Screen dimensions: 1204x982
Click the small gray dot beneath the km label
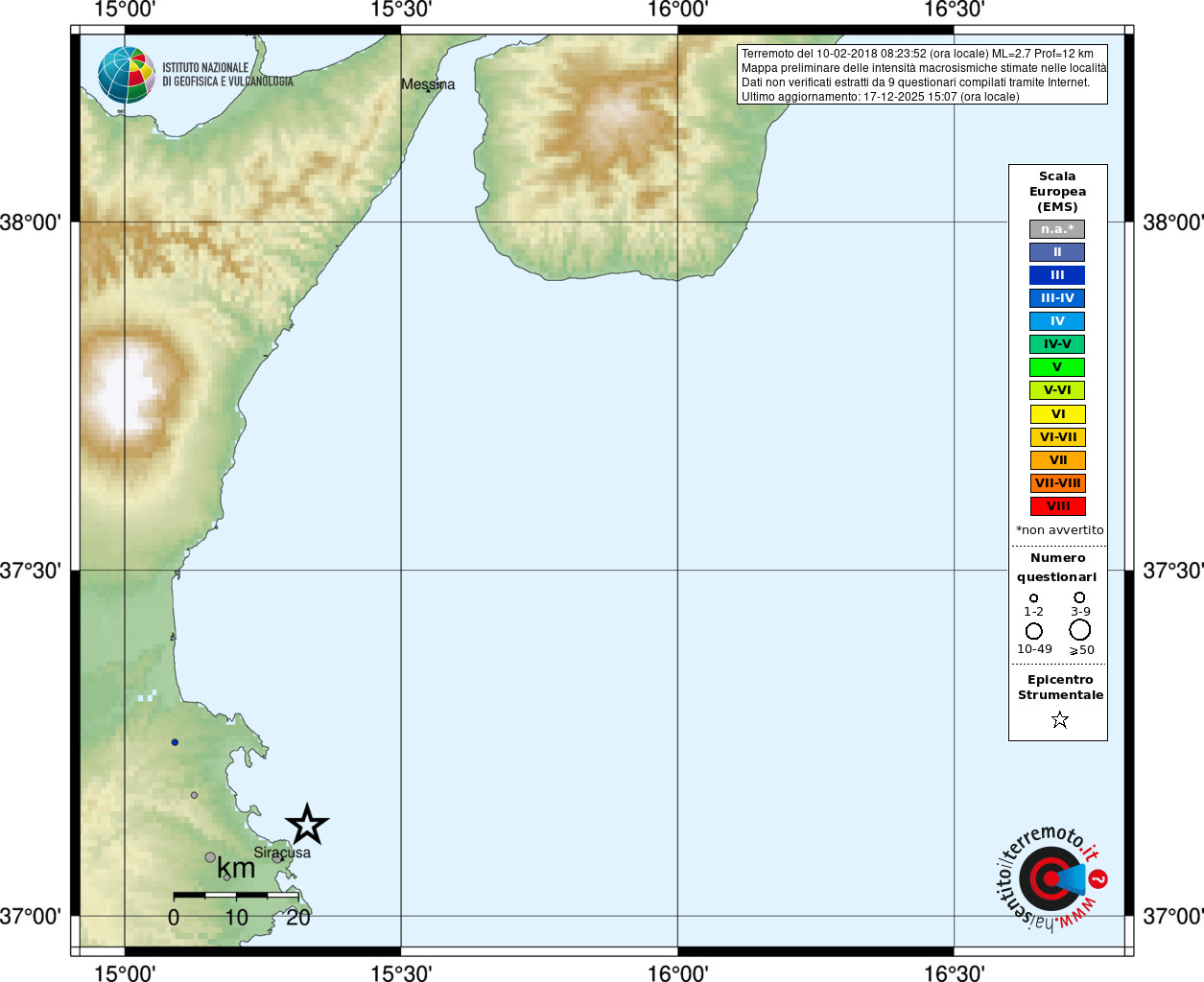(x=226, y=877)
